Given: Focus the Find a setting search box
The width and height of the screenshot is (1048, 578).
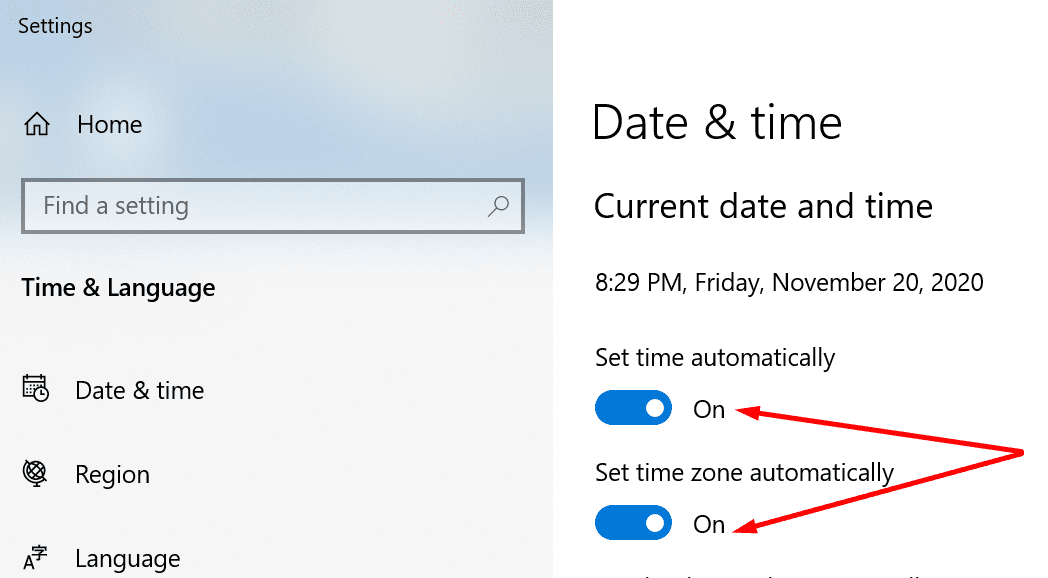Looking at the screenshot, I should pos(273,206).
